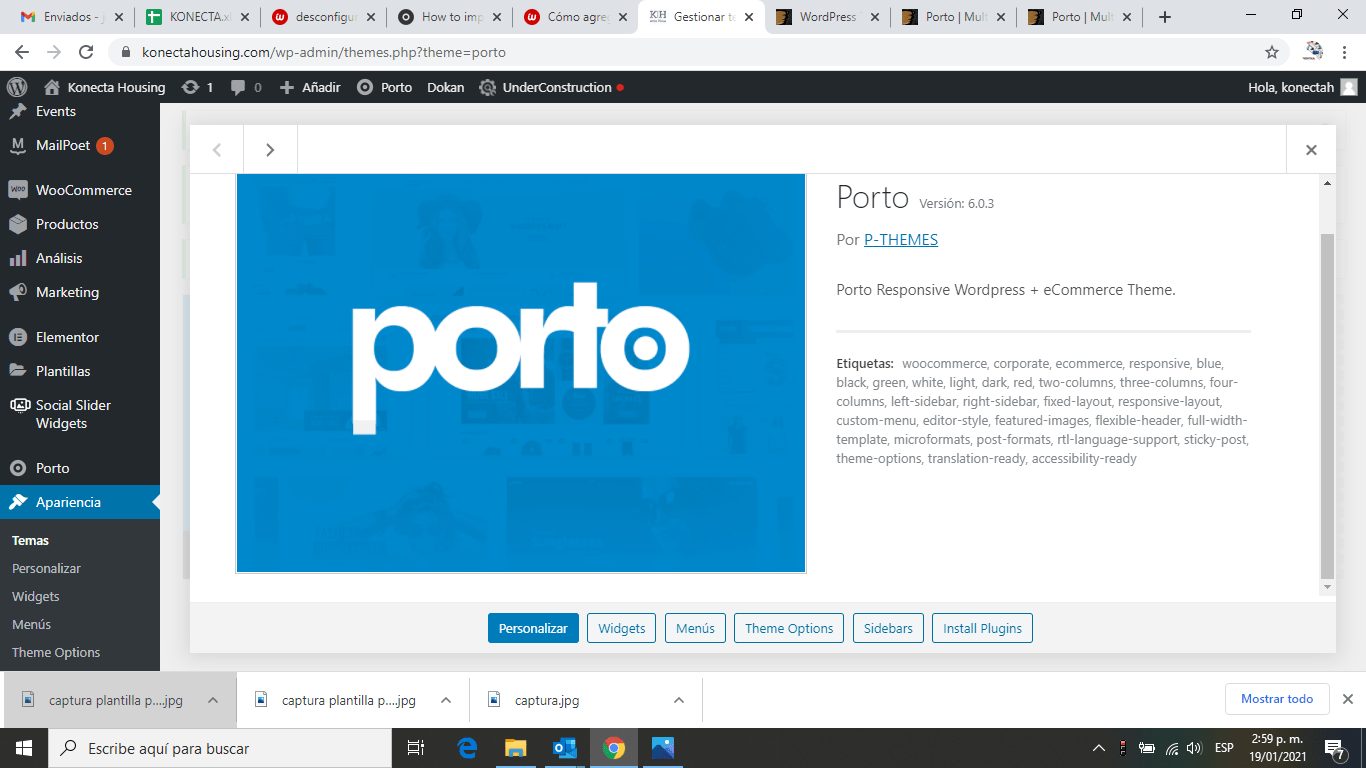The image size is (1366, 768).
Task: Click the Hola, konectah user avatar
Action: click(1349, 87)
